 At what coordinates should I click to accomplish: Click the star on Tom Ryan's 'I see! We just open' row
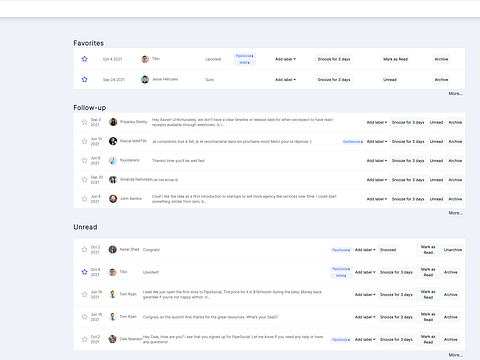[84, 294]
